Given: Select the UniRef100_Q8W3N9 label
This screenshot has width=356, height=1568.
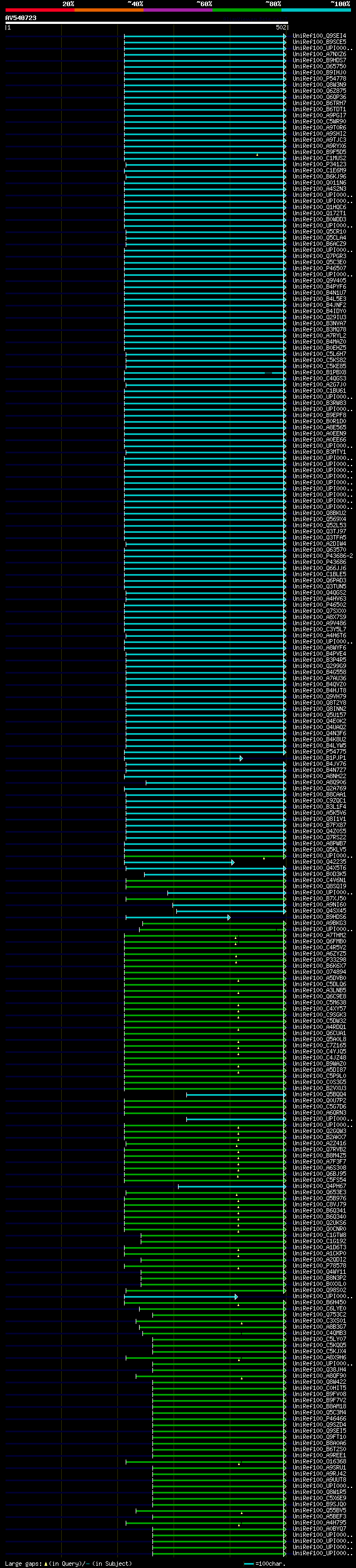Looking at the screenshot, I should (319, 85).
